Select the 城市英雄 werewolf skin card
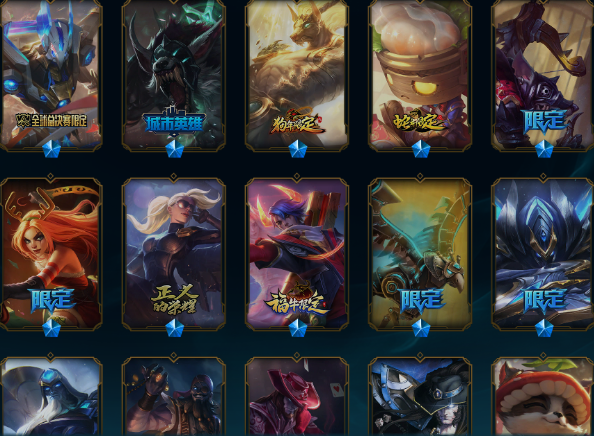Image resolution: width=594 pixels, height=436 pixels. tap(174, 75)
